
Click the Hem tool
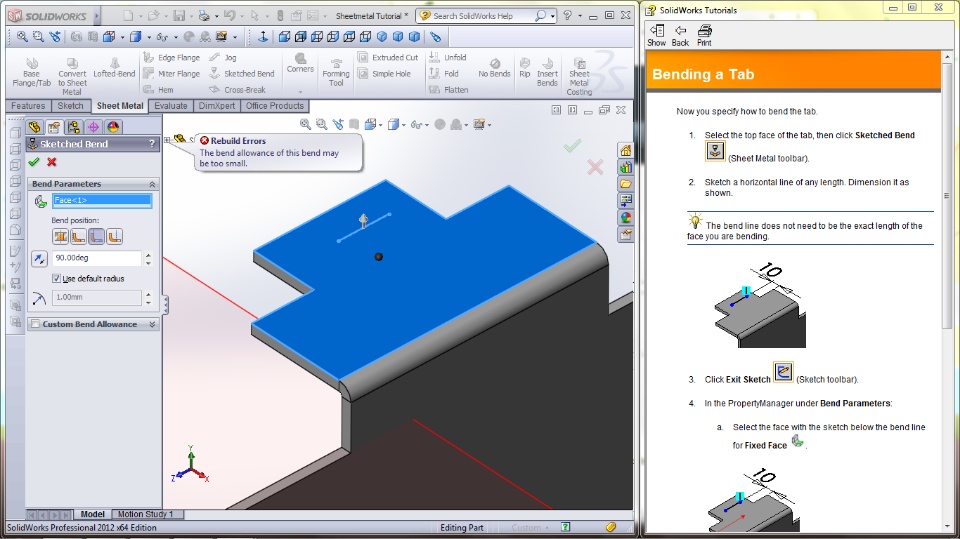[x=159, y=89]
